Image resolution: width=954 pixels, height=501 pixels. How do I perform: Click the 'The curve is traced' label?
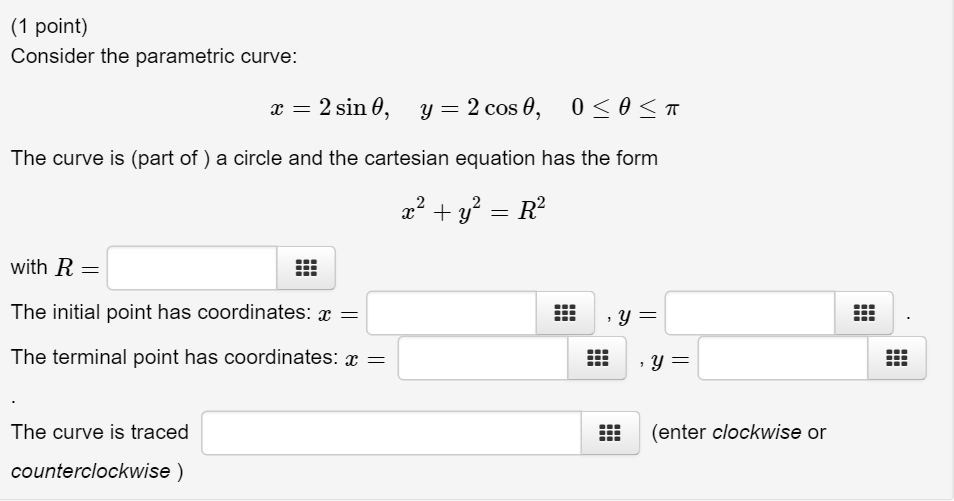coord(100,433)
